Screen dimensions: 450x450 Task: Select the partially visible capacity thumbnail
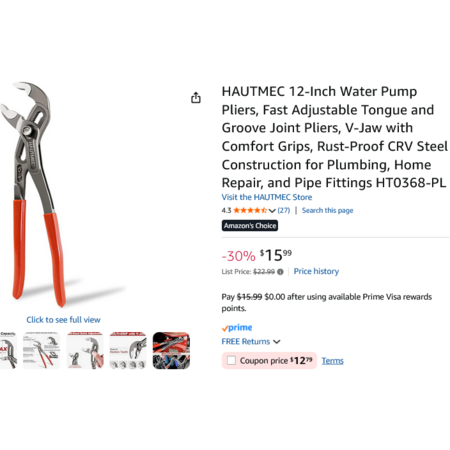pos(8,350)
